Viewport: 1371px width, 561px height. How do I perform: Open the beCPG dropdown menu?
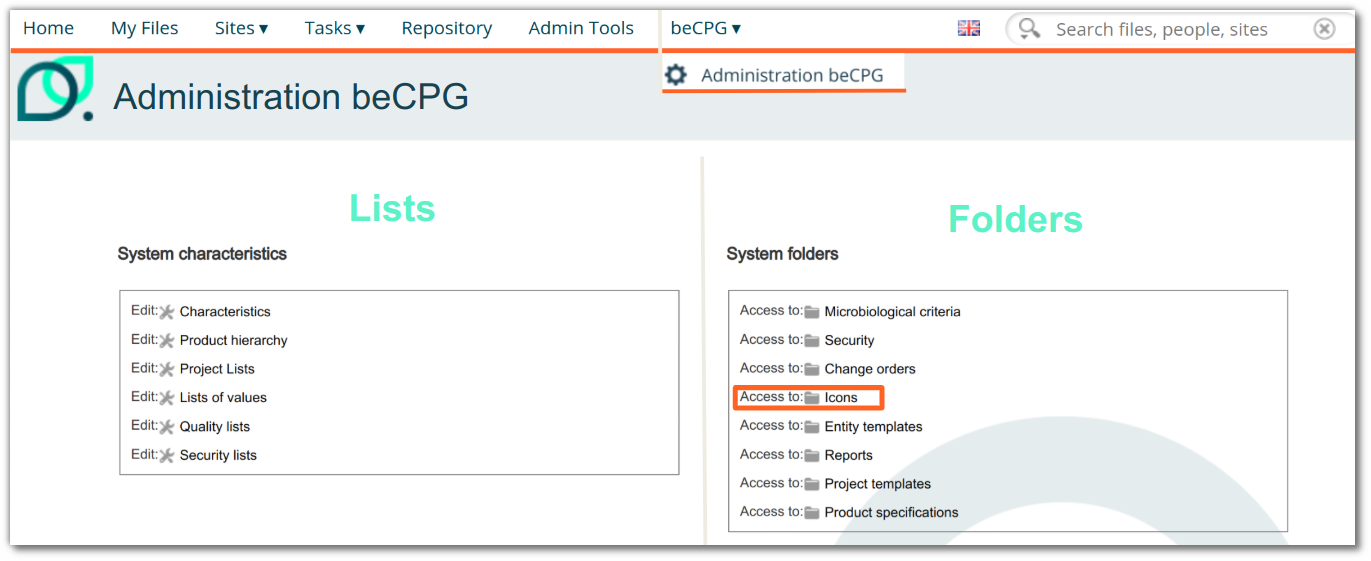(705, 29)
